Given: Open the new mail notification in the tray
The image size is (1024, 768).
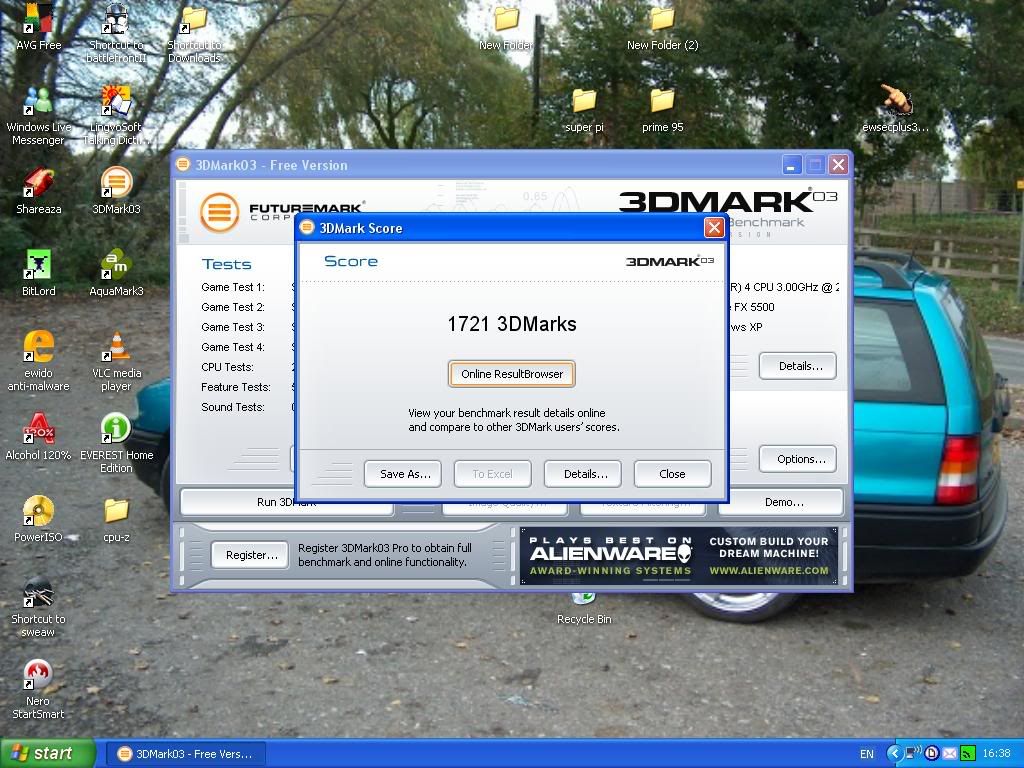Looking at the screenshot, I should pyautogui.click(x=948, y=753).
